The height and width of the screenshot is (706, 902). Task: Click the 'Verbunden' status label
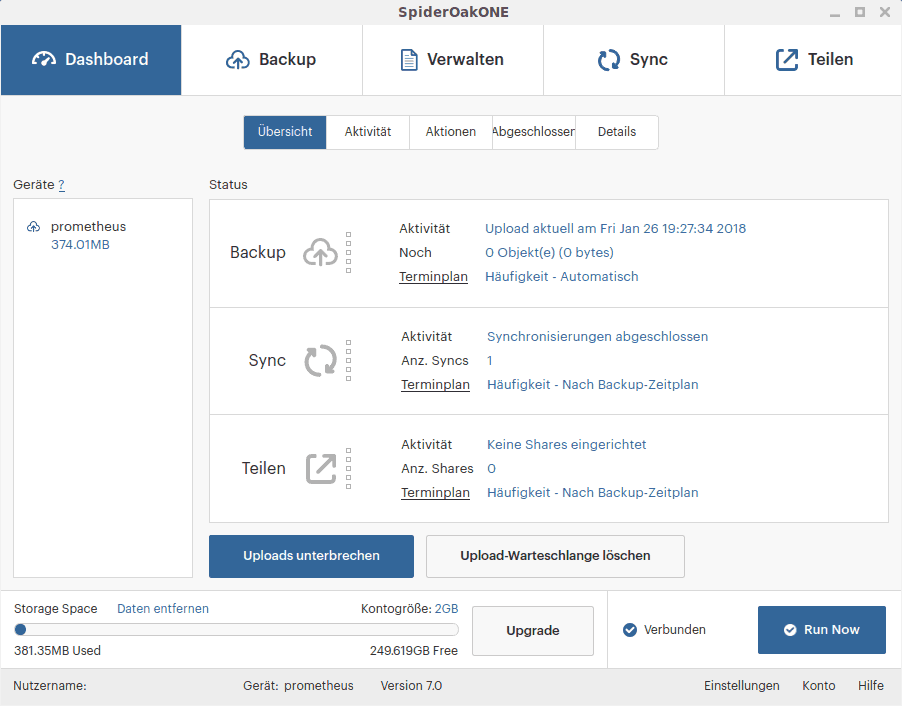coord(674,630)
